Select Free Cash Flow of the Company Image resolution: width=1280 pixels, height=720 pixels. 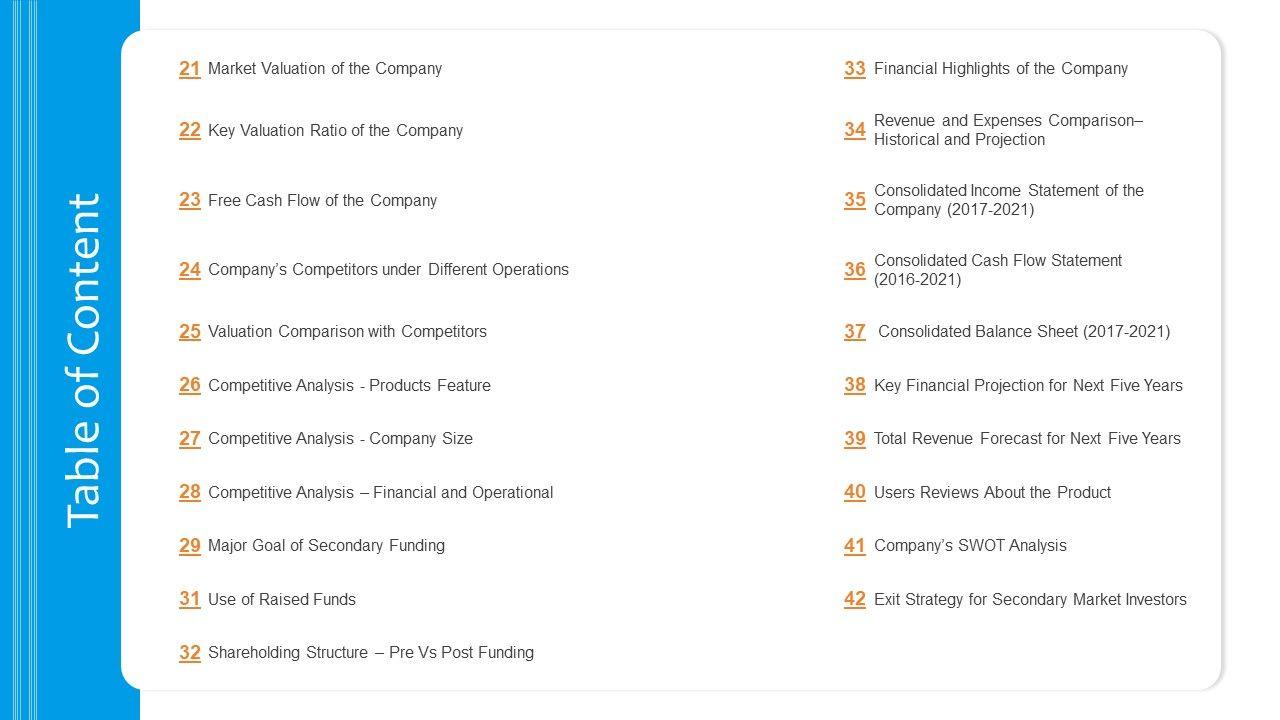click(322, 200)
